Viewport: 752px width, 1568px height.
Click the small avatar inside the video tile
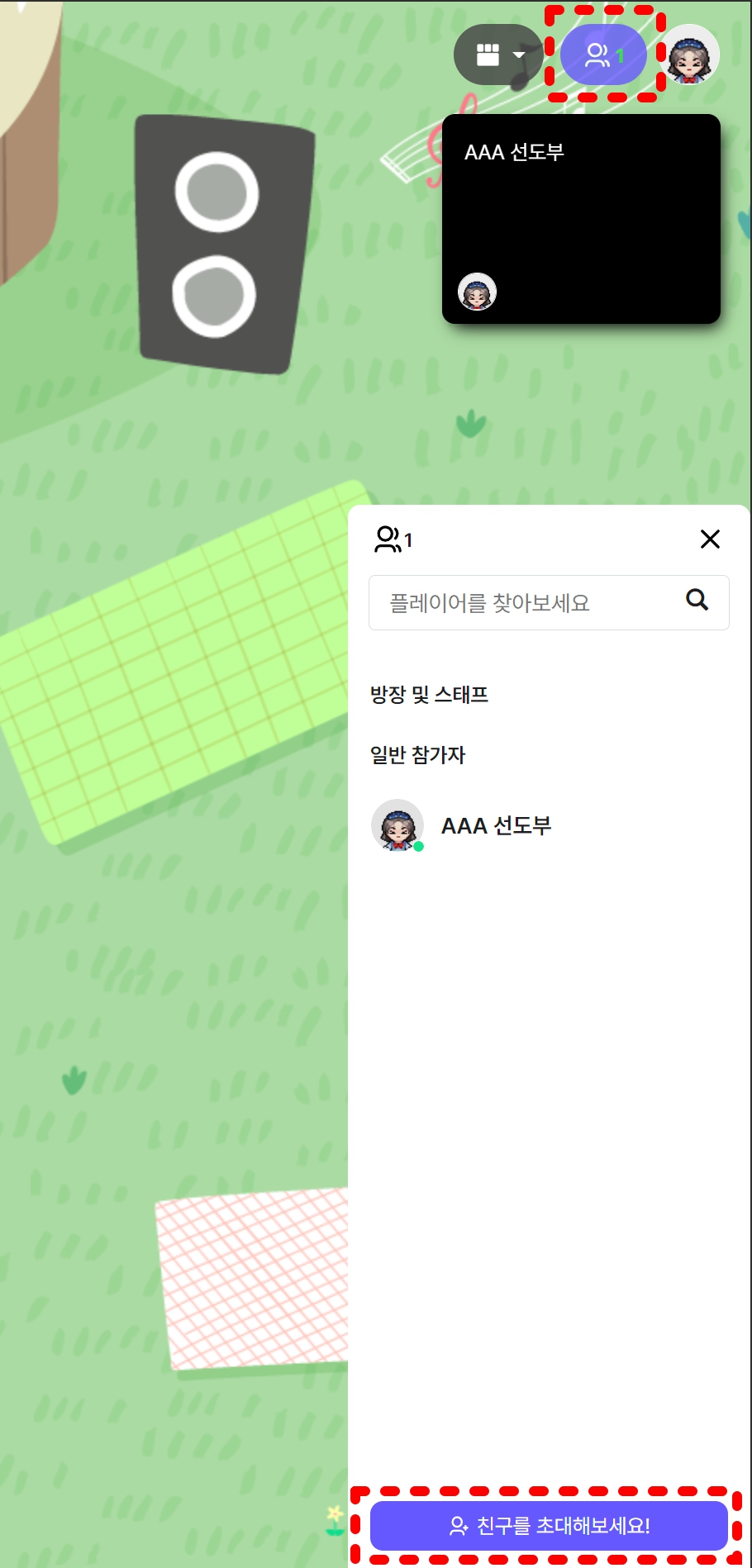tap(477, 292)
